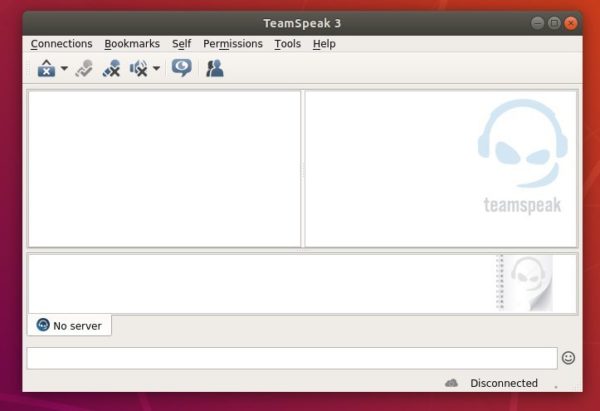Image resolution: width=600 pixels, height=411 pixels.
Task: Expand the Away status dropdown arrow
Action: coord(64,68)
